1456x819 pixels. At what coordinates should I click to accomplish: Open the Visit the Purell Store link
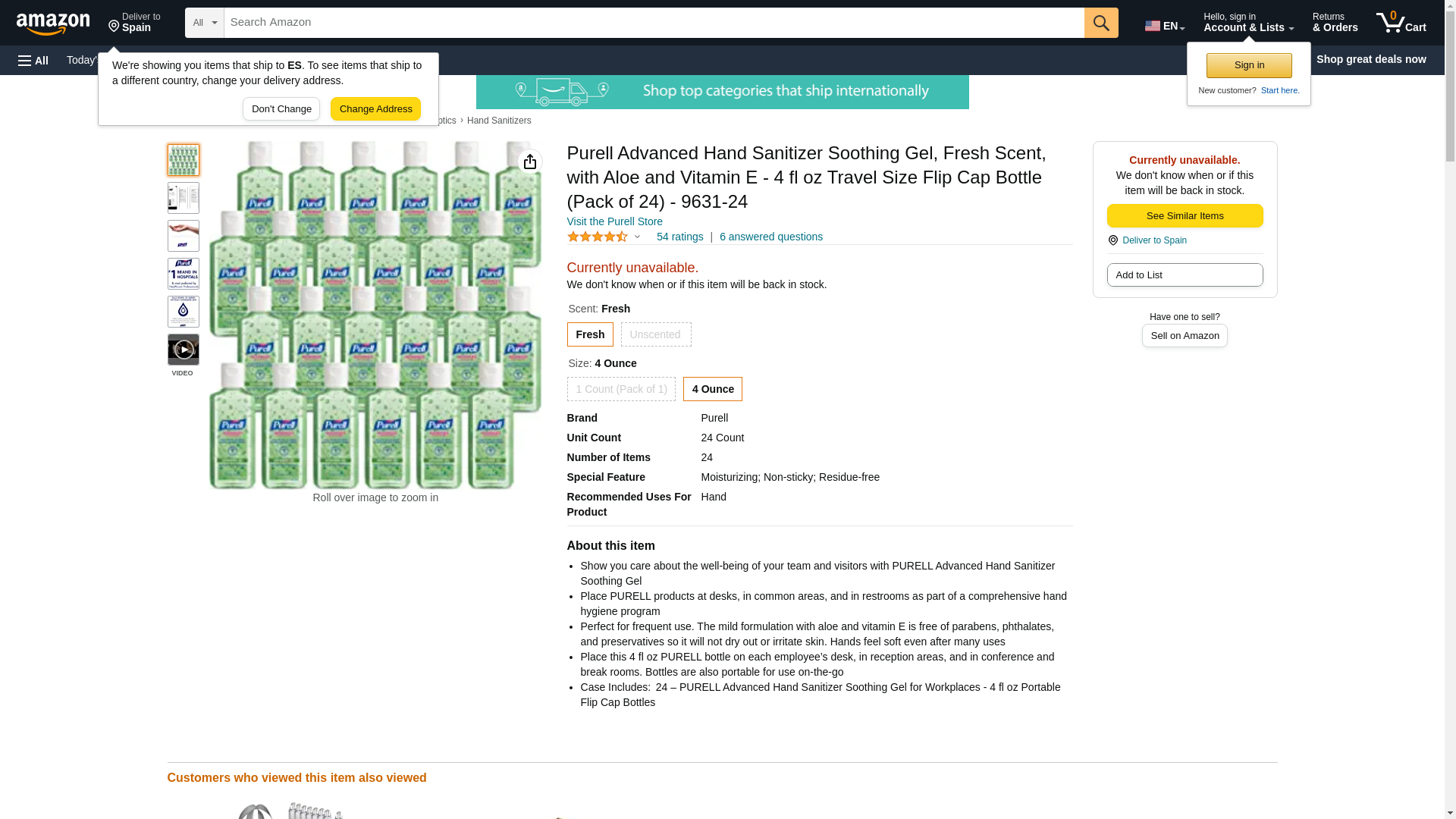click(615, 221)
